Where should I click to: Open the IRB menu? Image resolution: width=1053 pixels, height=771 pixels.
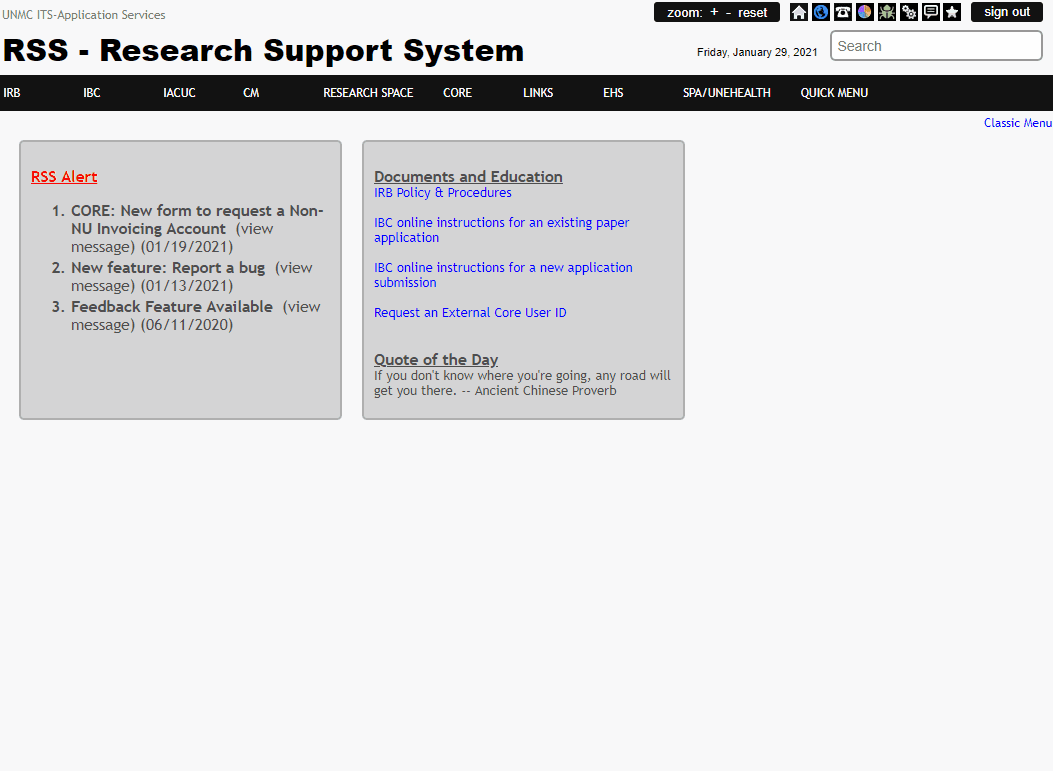(12, 93)
